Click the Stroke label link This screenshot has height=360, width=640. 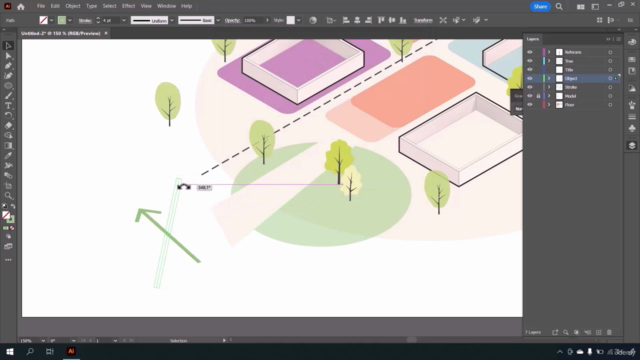85,20
